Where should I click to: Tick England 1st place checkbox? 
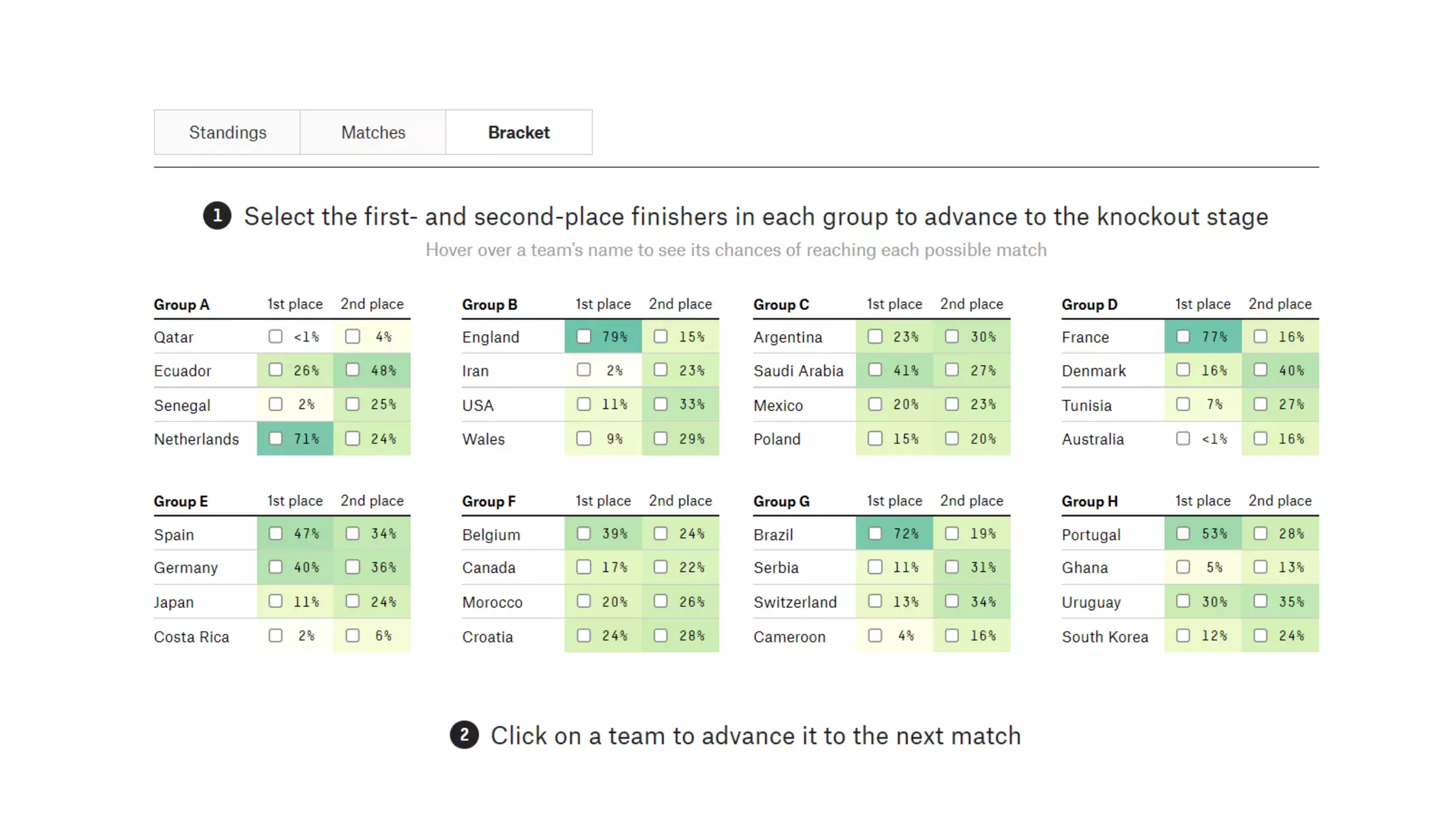584,336
